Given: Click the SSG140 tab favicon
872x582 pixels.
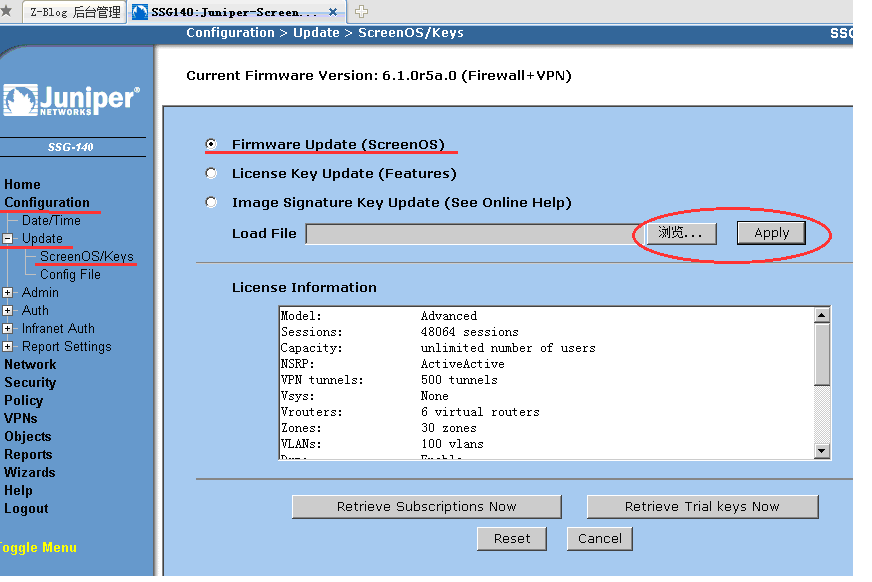Looking at the screenshot, I should tap(140, 12).
